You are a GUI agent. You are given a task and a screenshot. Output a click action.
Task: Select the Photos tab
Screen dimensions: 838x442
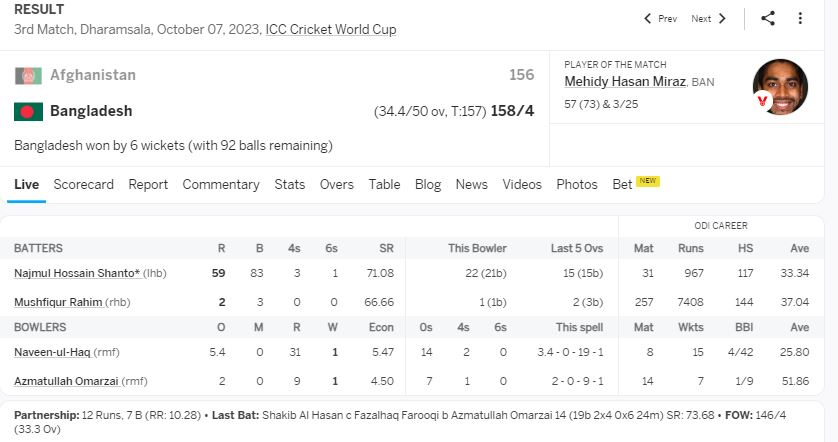coord(577,184)
